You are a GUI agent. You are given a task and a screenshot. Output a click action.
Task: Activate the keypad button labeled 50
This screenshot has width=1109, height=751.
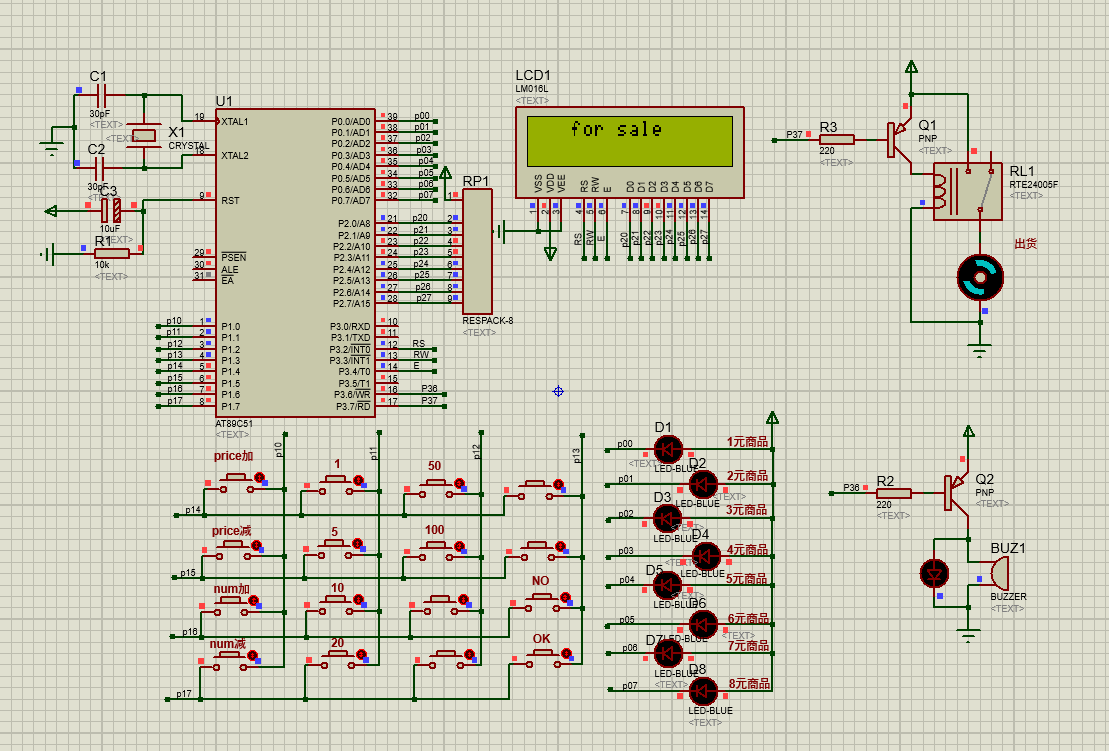pos(437,487)
